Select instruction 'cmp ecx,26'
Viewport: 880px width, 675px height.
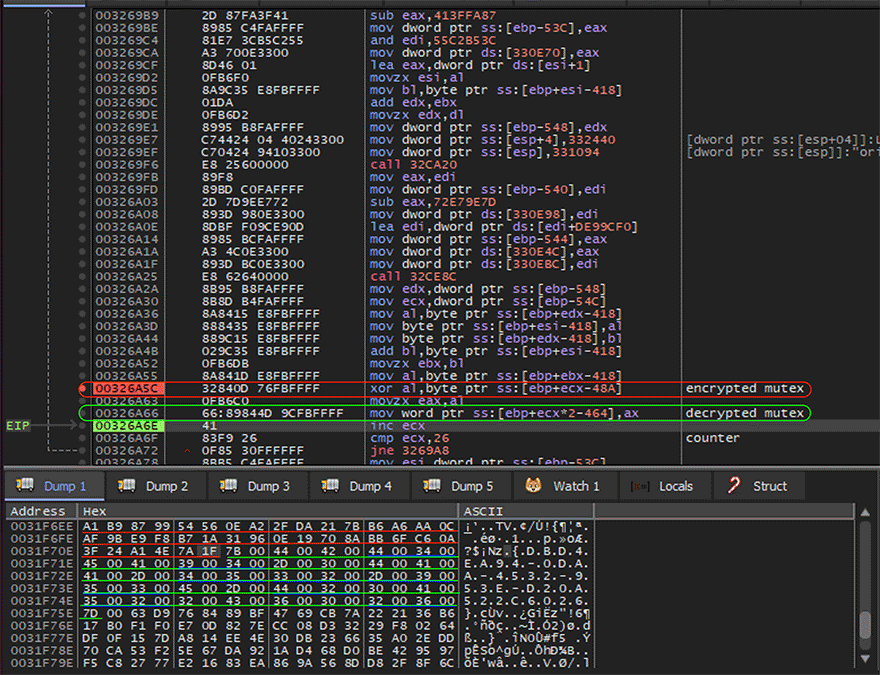tap(409, 438)
